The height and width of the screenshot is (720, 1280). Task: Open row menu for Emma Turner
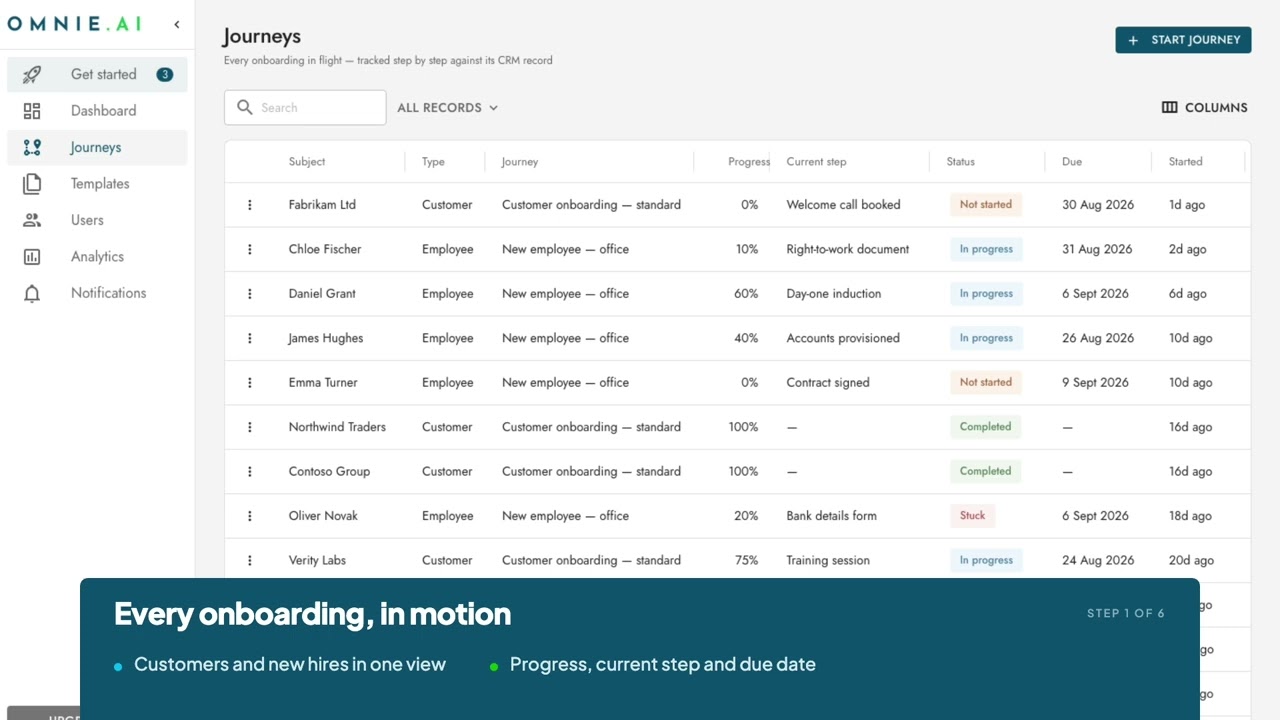[250, 383]
